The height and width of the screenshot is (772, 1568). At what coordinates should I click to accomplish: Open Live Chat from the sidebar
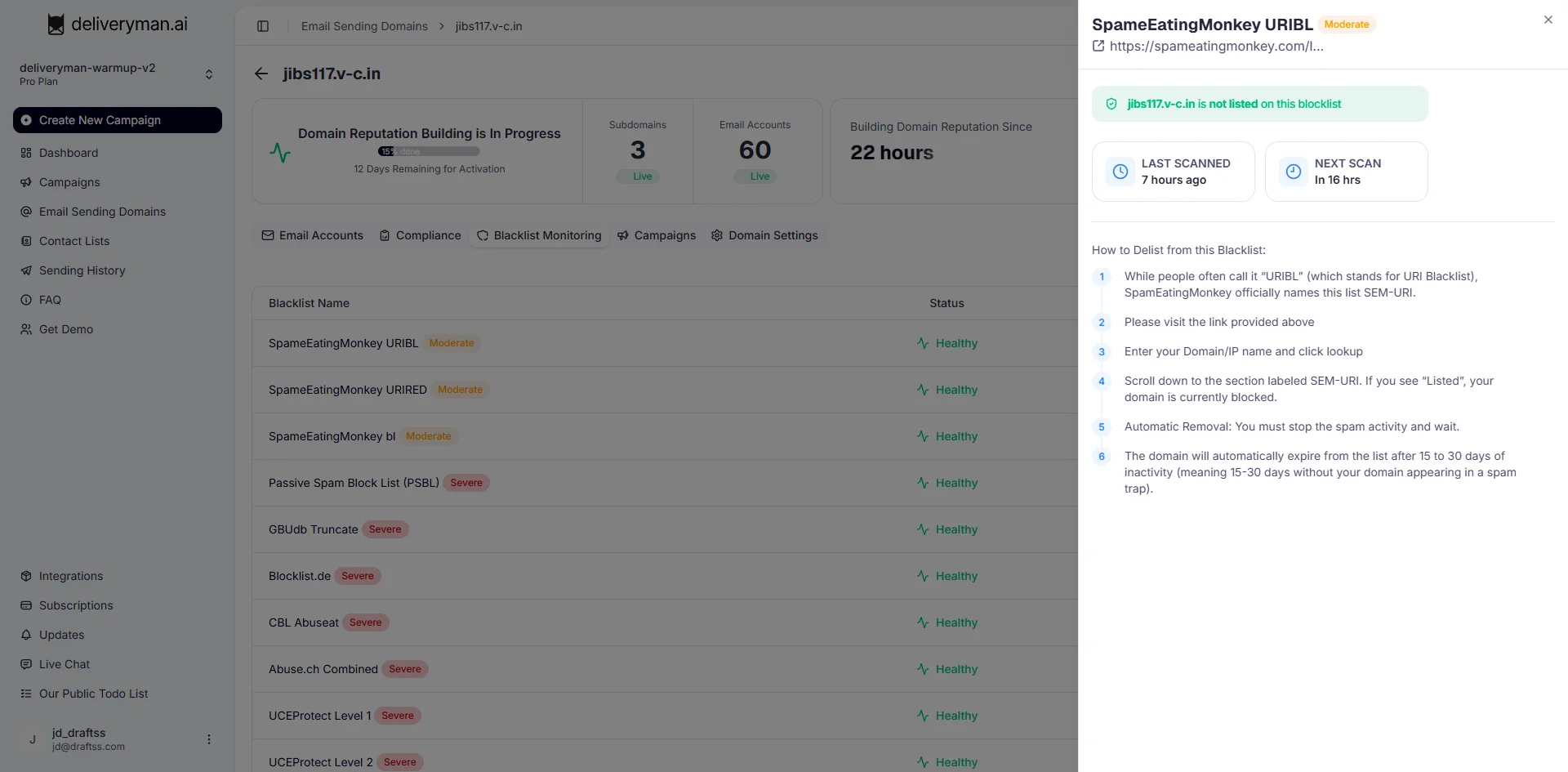[x=65, y=664]
